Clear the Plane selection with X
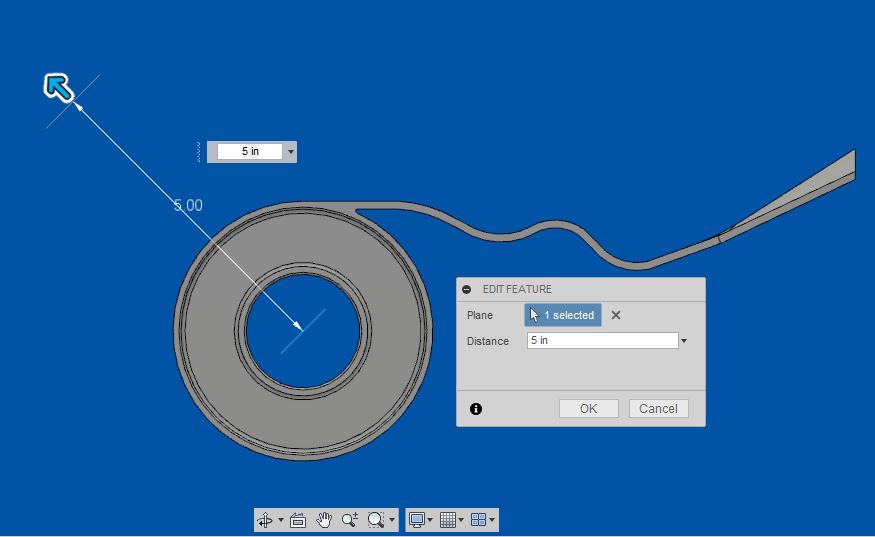 [x=616, y=315]
